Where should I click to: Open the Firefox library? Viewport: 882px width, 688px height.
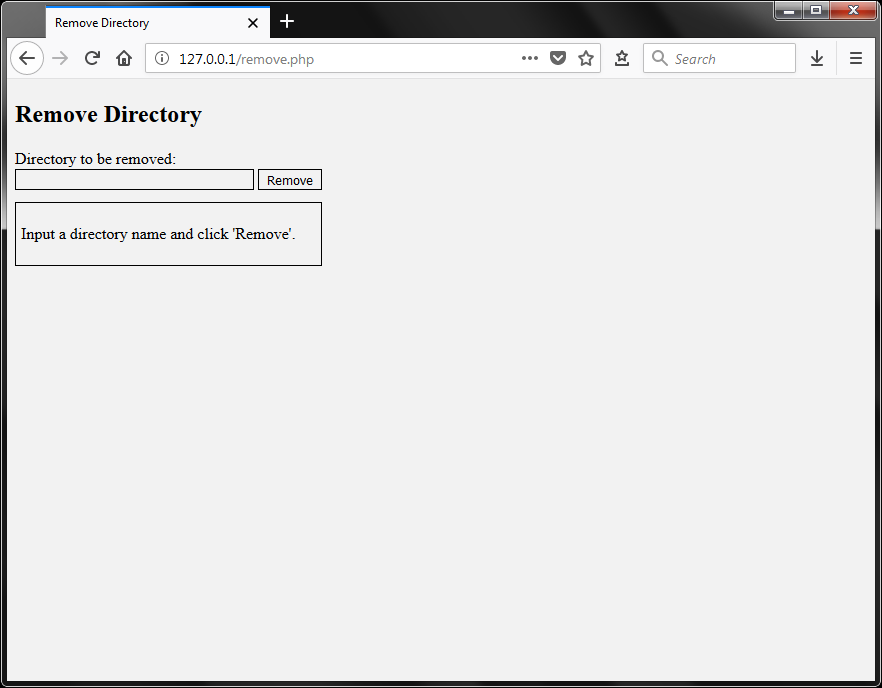(x=621, y=58)
